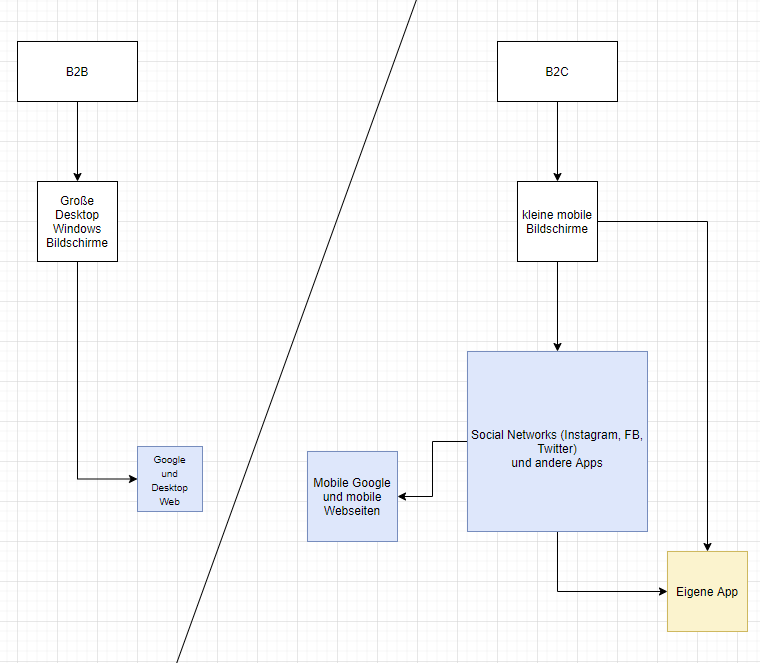
Task: Select connector from kleine mobile Bildschirme to Eigene App
Action: [707, 380]
